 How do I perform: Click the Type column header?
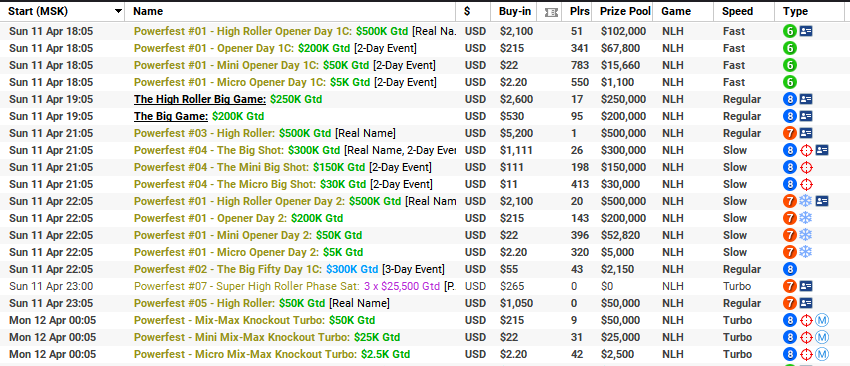point(795,11)
